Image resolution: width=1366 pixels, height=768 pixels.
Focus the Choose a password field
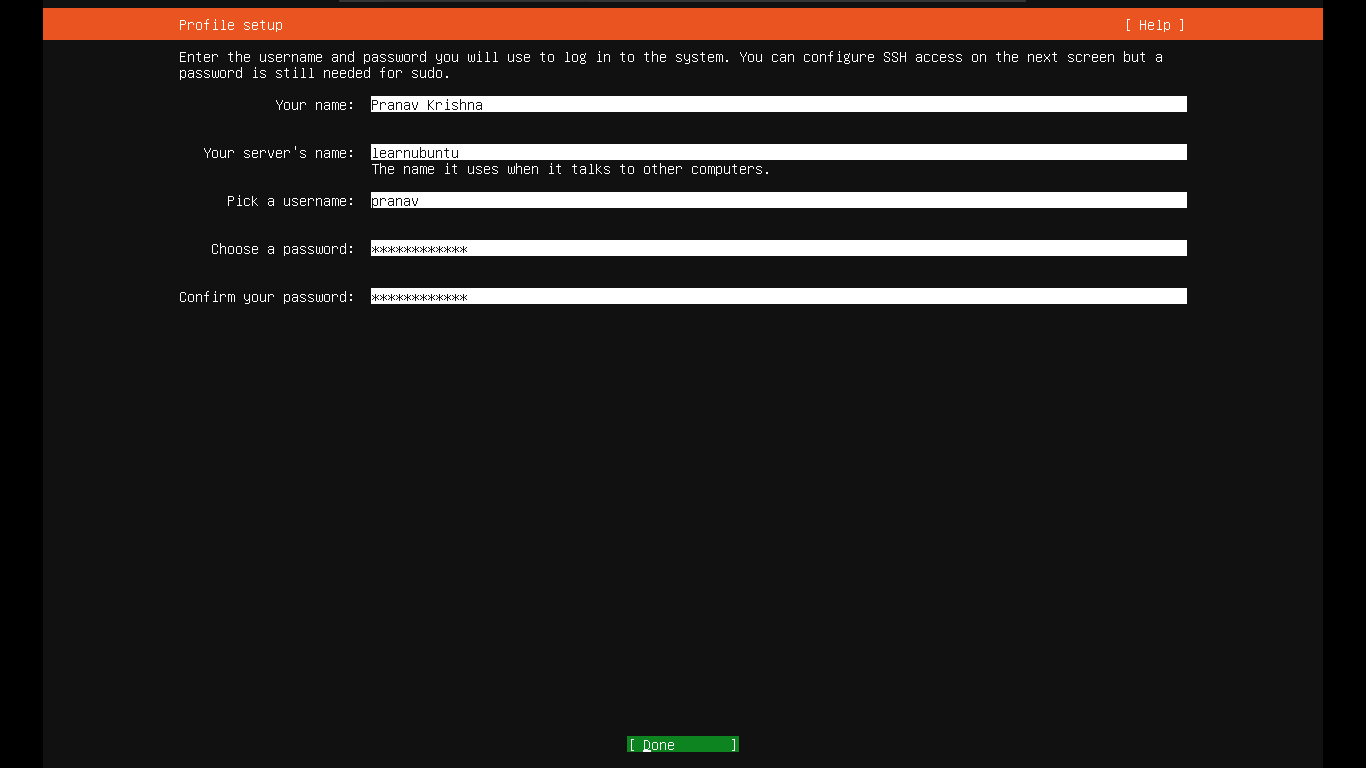[x=778, y=248]
